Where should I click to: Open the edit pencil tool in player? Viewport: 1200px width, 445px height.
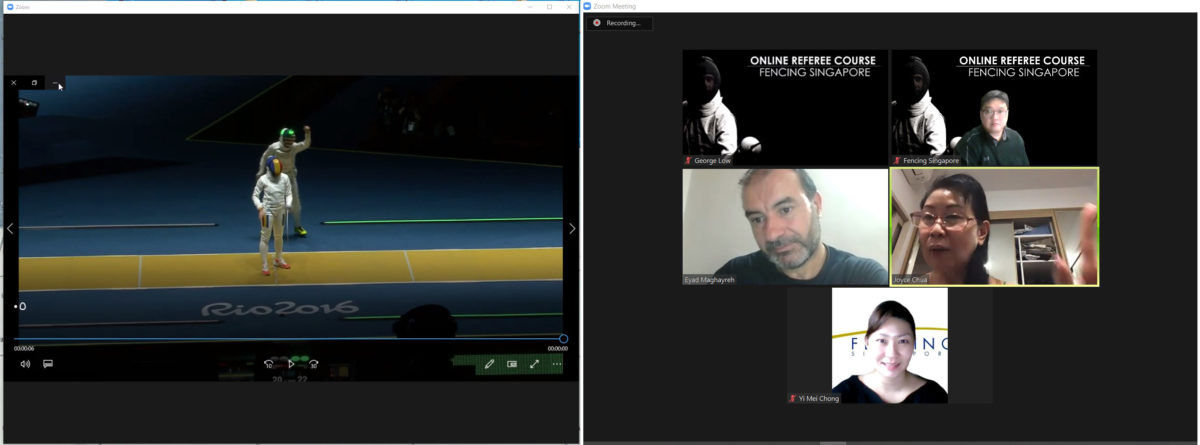point(489,364)
